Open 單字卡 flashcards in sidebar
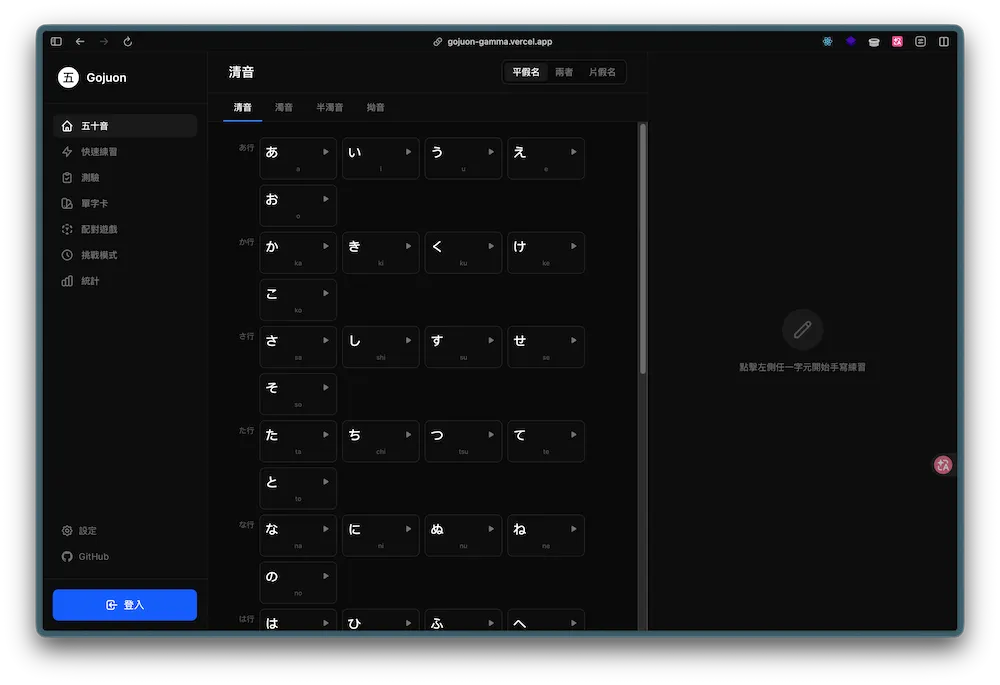The height and width of the screenshot is (685, 1000). click(x=94, y=204)
